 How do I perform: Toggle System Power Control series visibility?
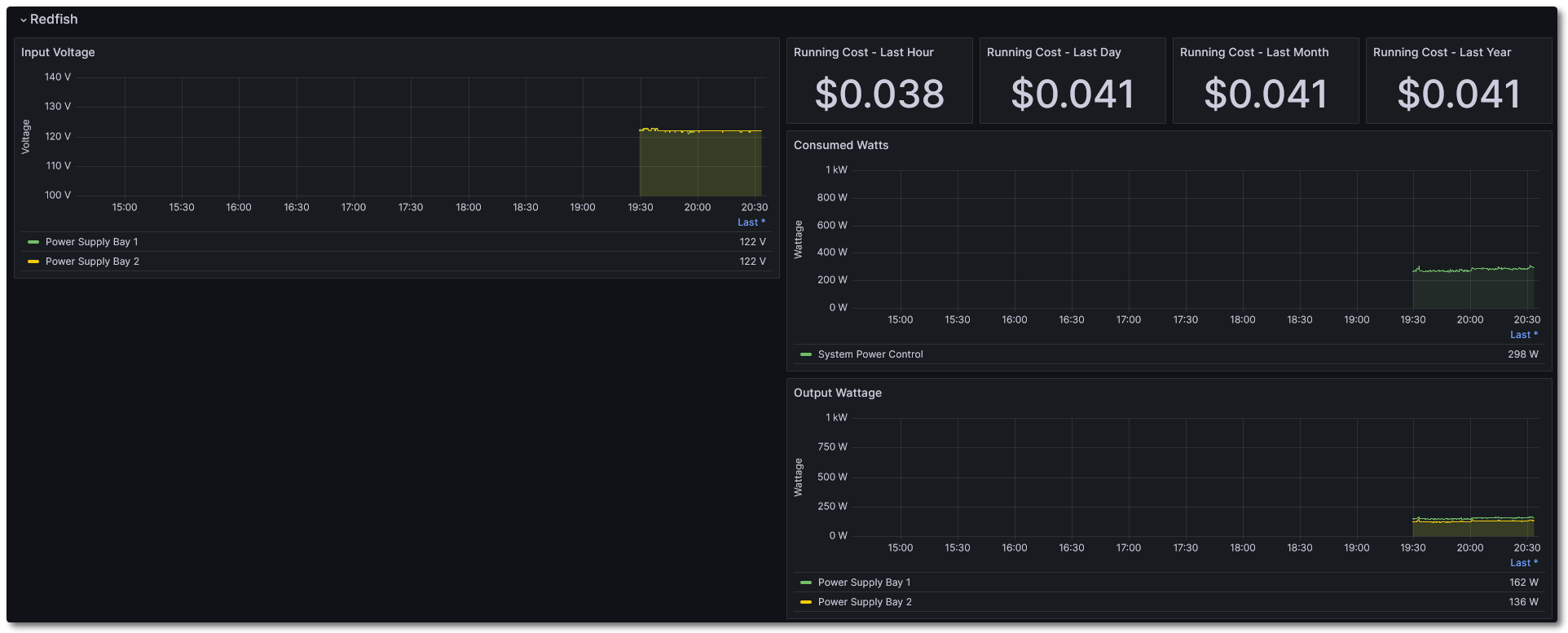[870, 354]
